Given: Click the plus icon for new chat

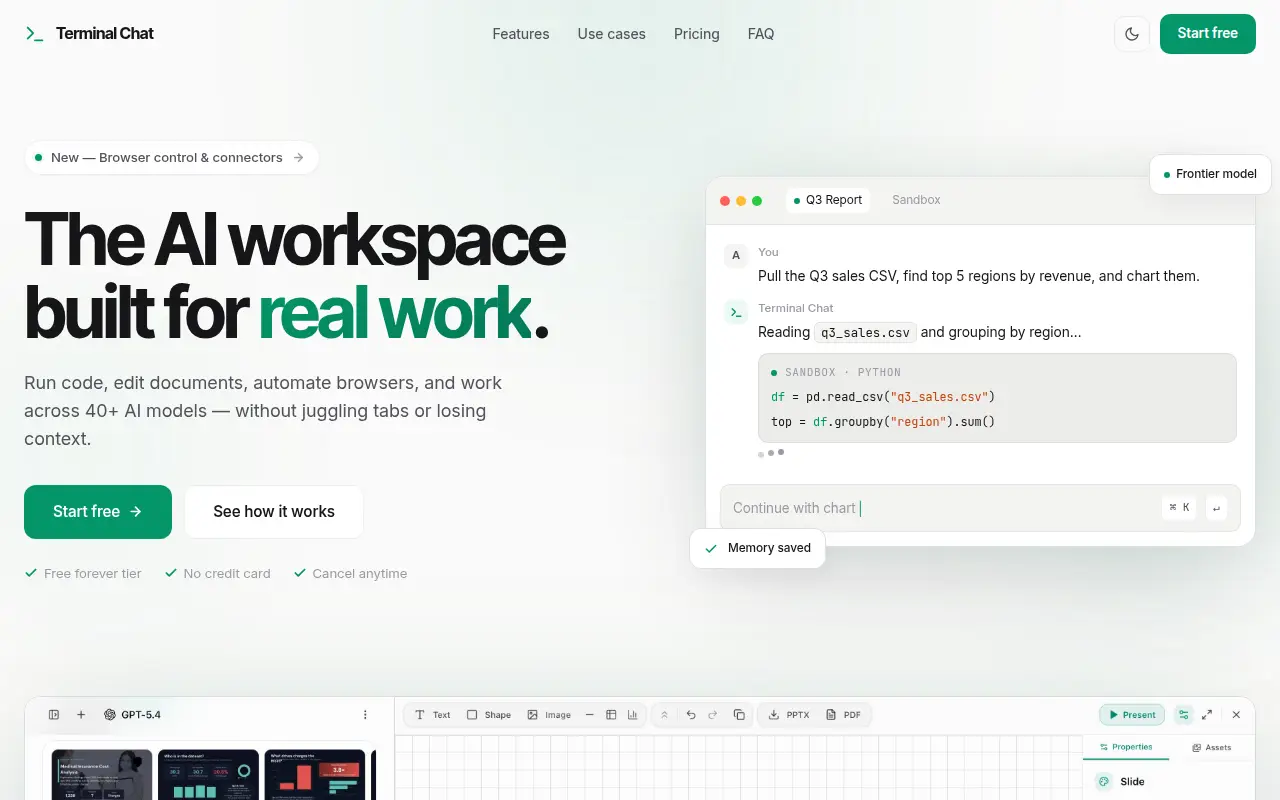Looking at the screenshot, I should (x=81, y=715).
